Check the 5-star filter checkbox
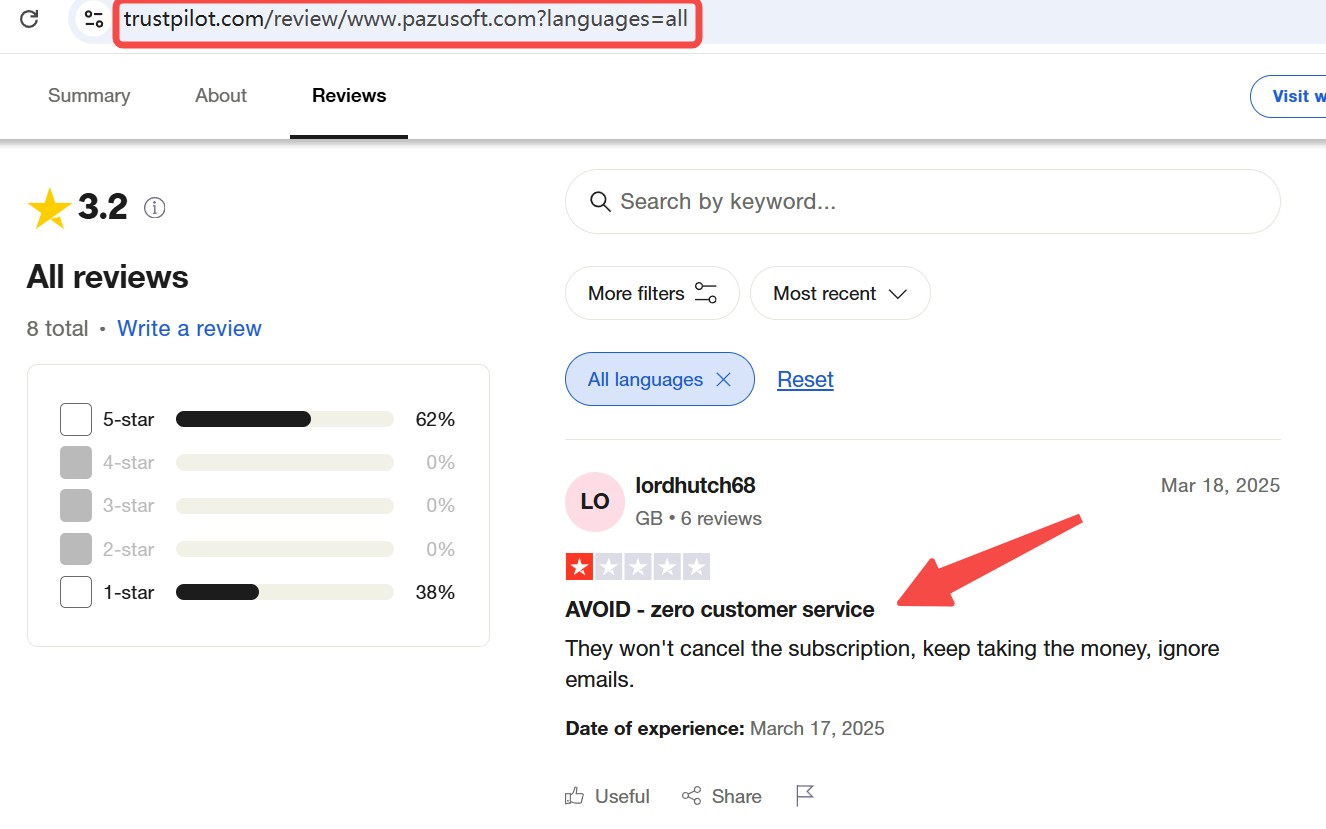This screenshot has height=829, width=1326. pyautogui.click(x=76, y=420)
